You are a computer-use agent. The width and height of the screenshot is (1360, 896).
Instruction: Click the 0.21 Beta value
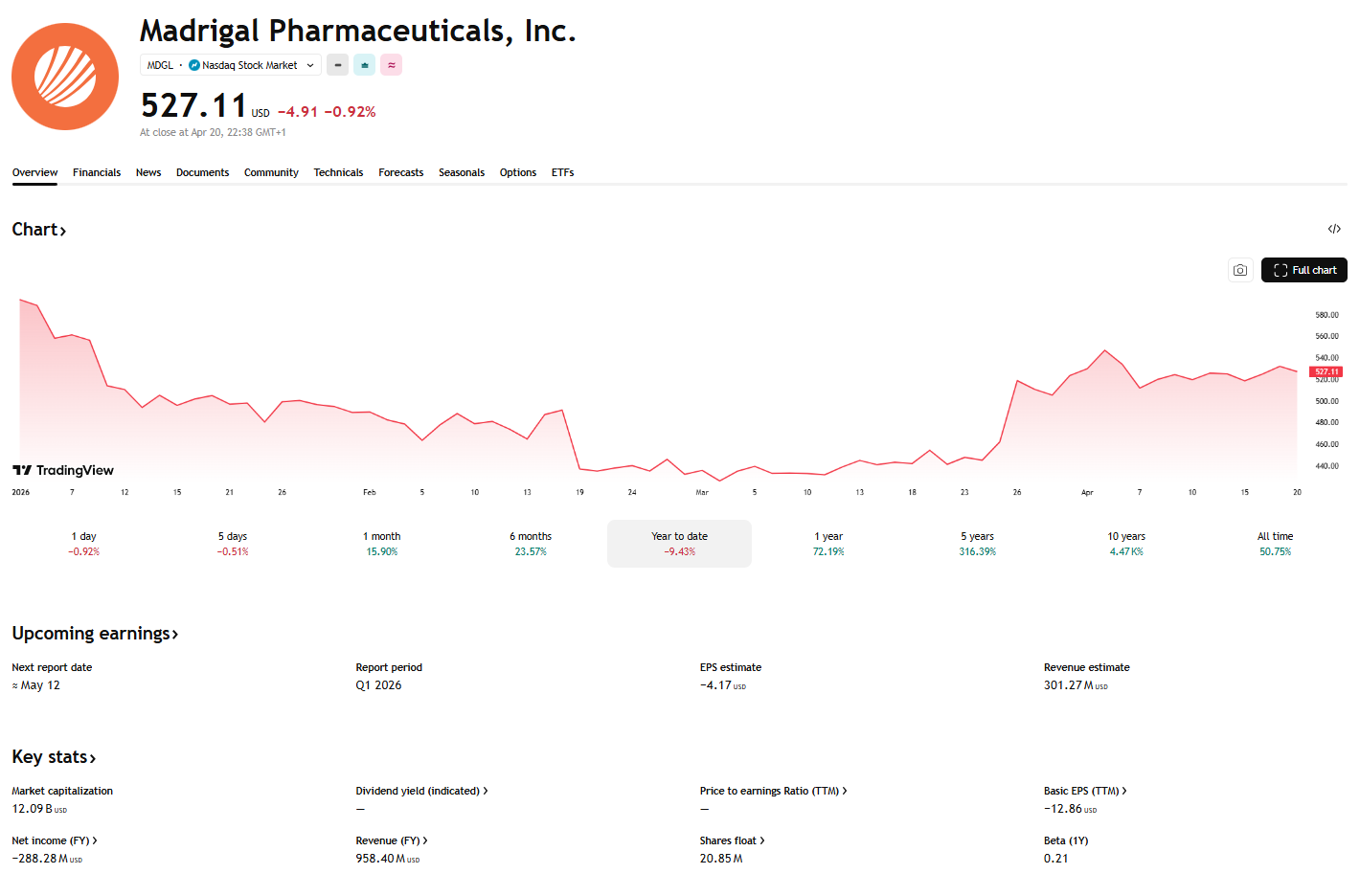tap(1055, 859)
